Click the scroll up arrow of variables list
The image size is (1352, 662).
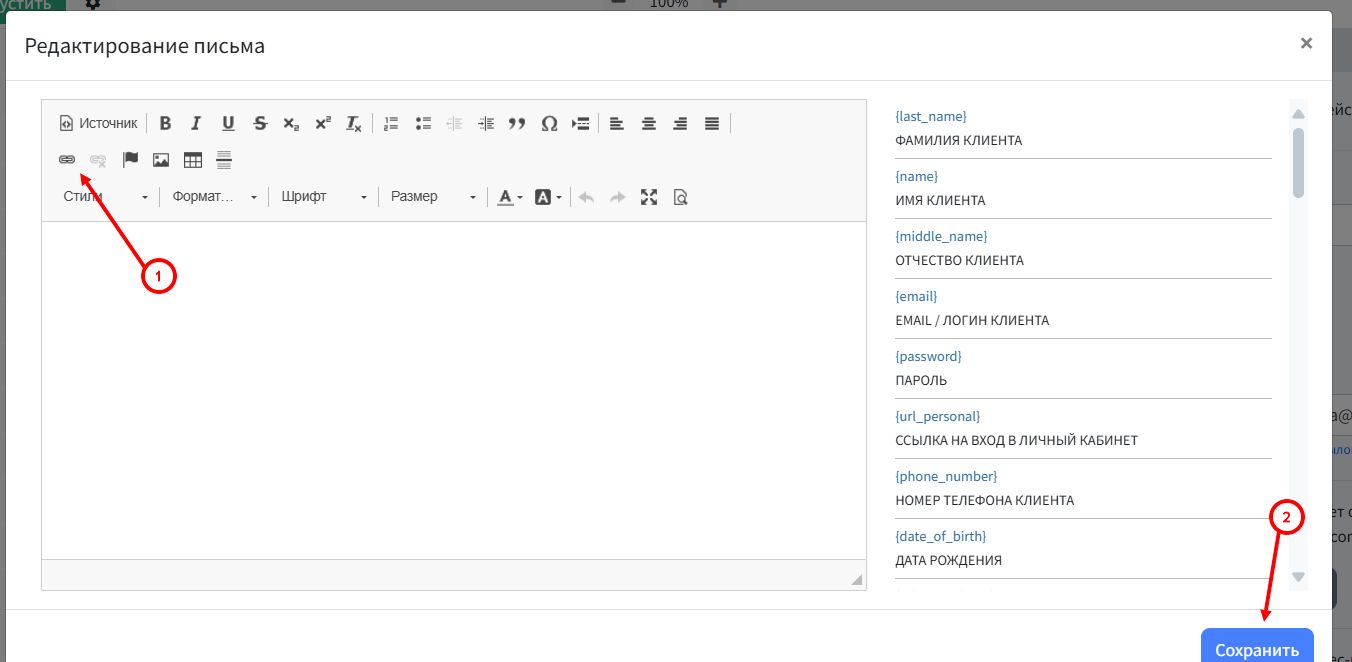point(1298,113)
